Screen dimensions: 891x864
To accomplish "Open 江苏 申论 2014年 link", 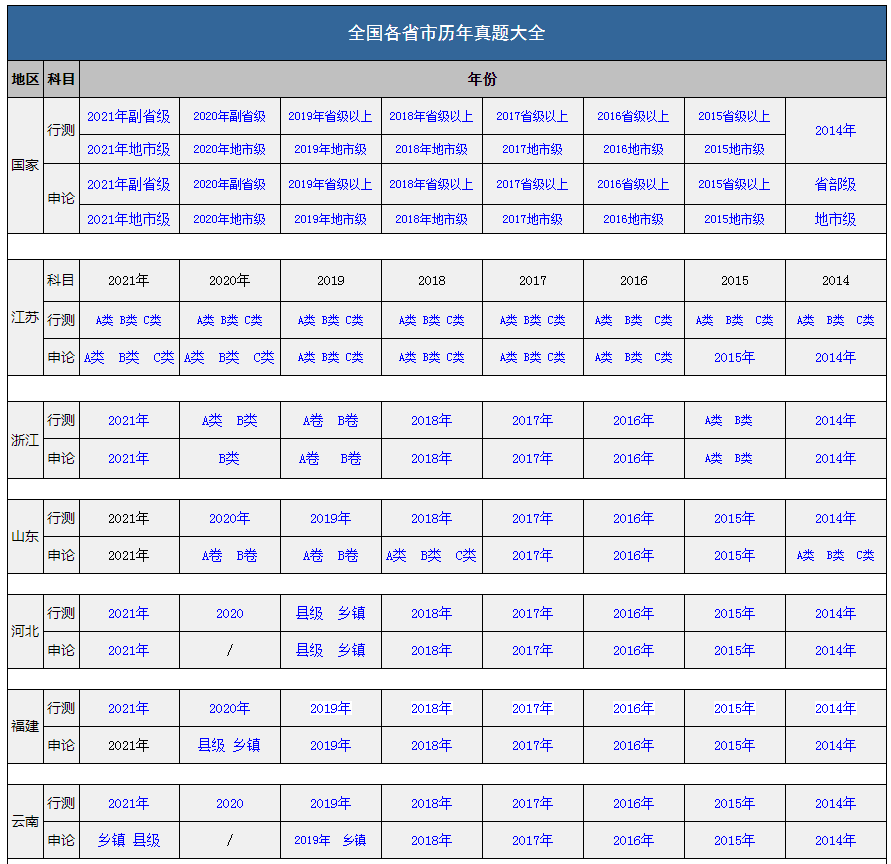I will (835, 357).
